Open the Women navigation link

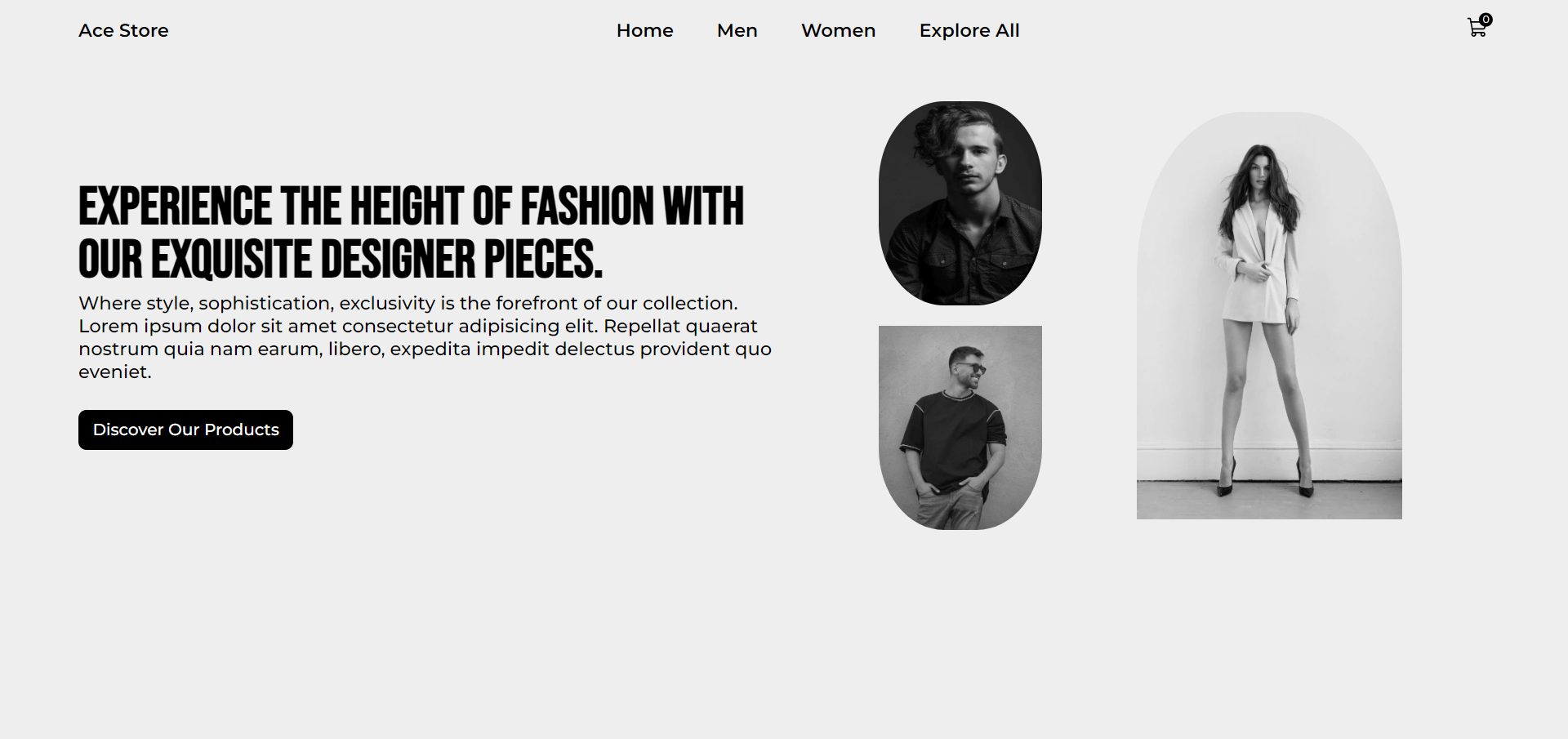[x=838, y=30]
